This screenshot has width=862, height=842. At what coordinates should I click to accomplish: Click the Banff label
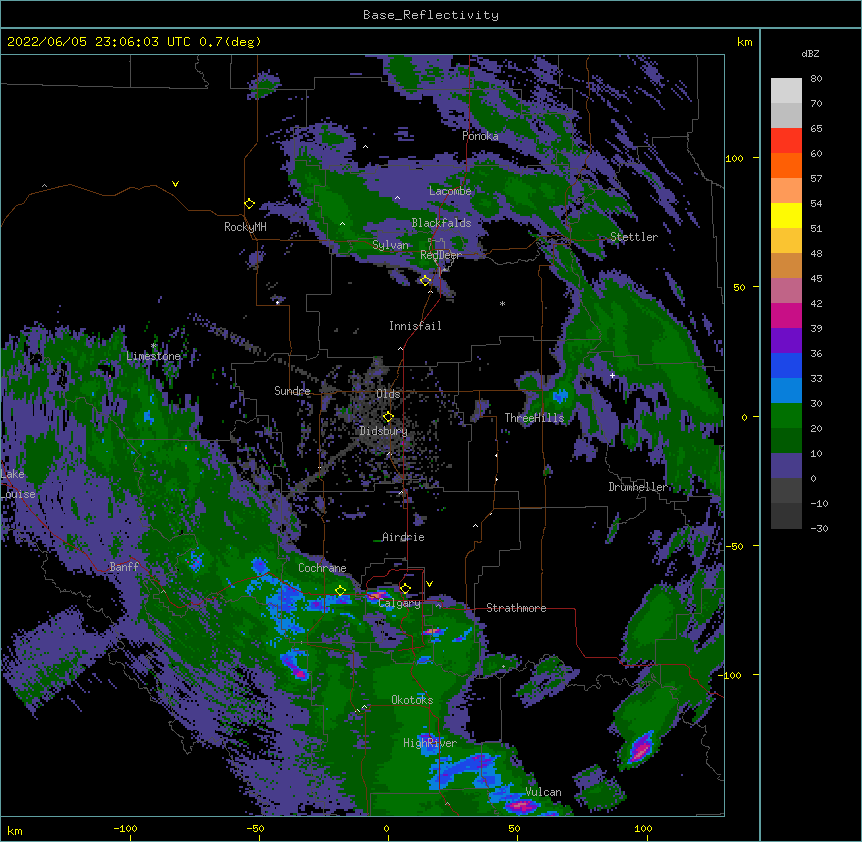pos(124,567)
